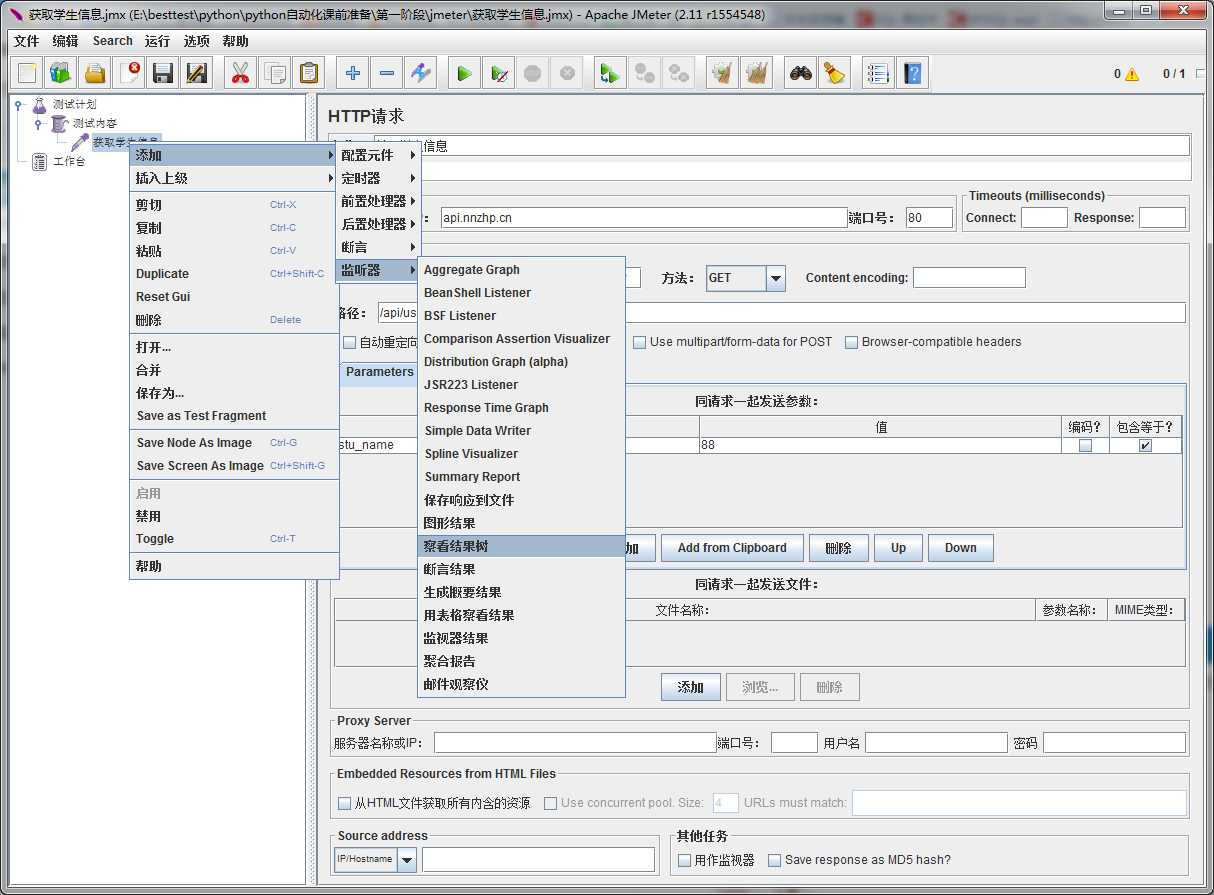Click the Clear All results icon
This screenshot has width=1214, height=895.
pyautogui.click(x=756, y=73)
